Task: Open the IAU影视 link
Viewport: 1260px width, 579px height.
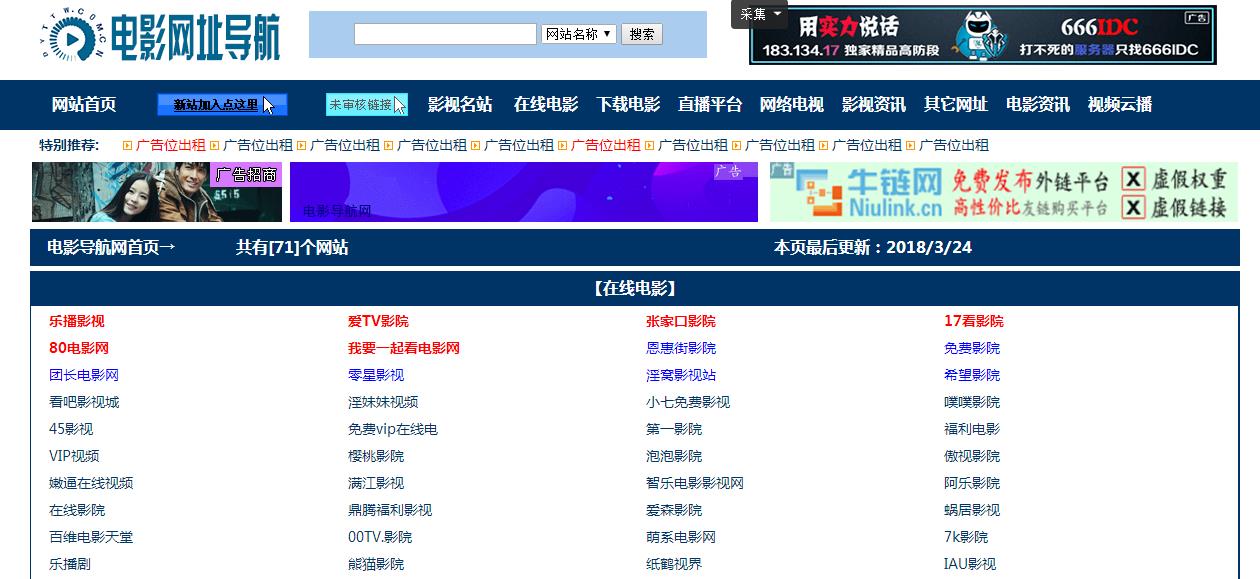Action: click(970, 564)
